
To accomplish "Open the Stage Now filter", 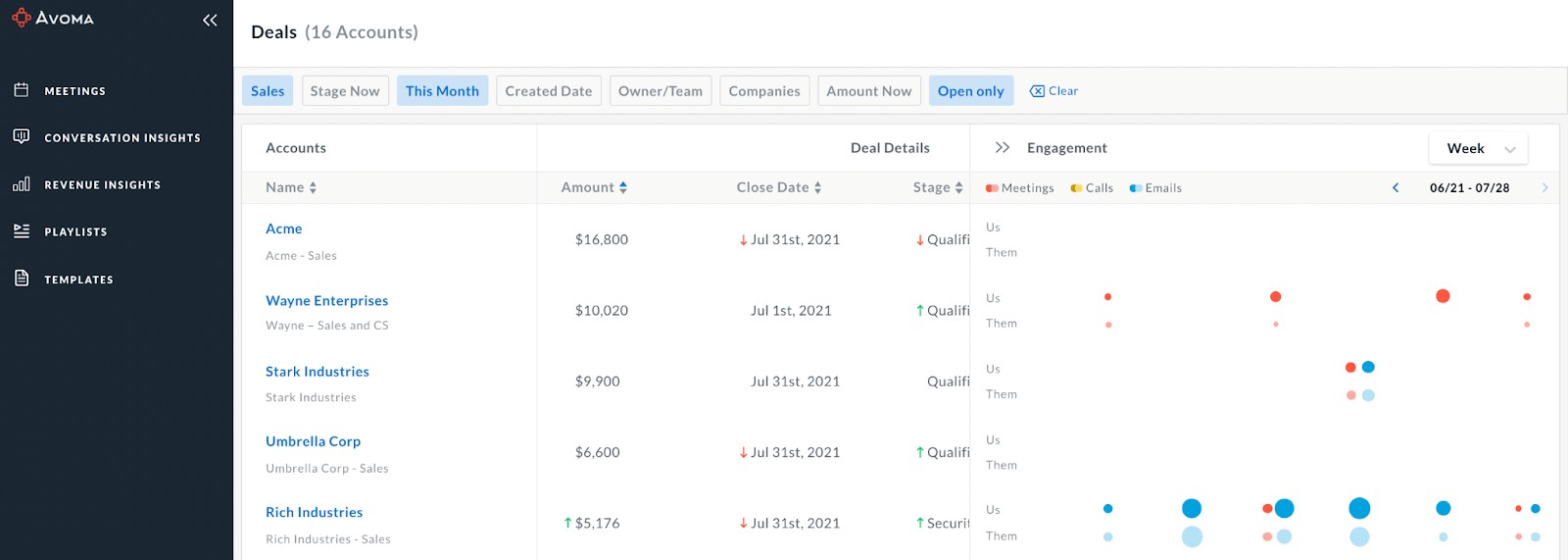I will pos(345,91).
